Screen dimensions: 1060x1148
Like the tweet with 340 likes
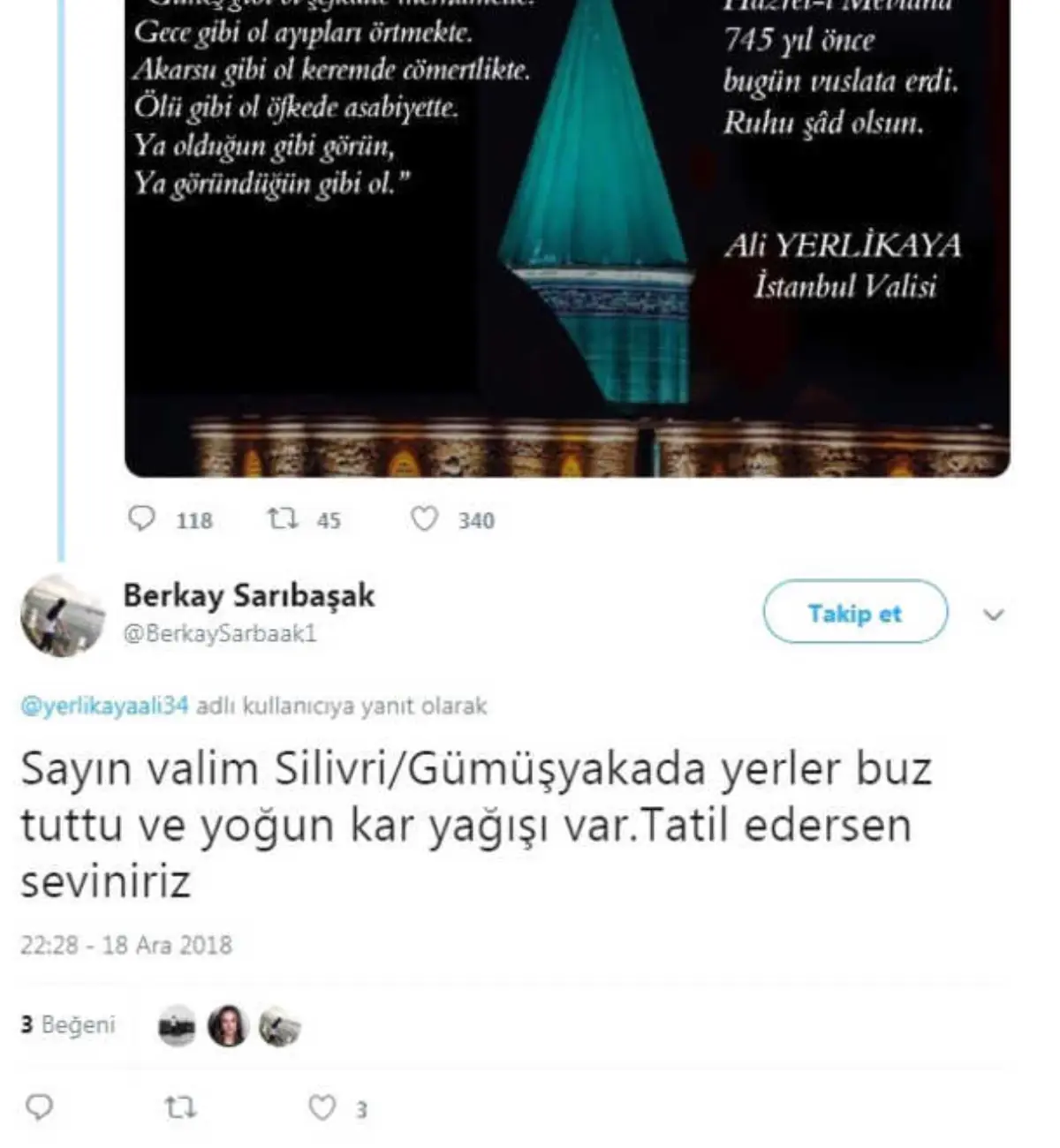coord(424,518)
